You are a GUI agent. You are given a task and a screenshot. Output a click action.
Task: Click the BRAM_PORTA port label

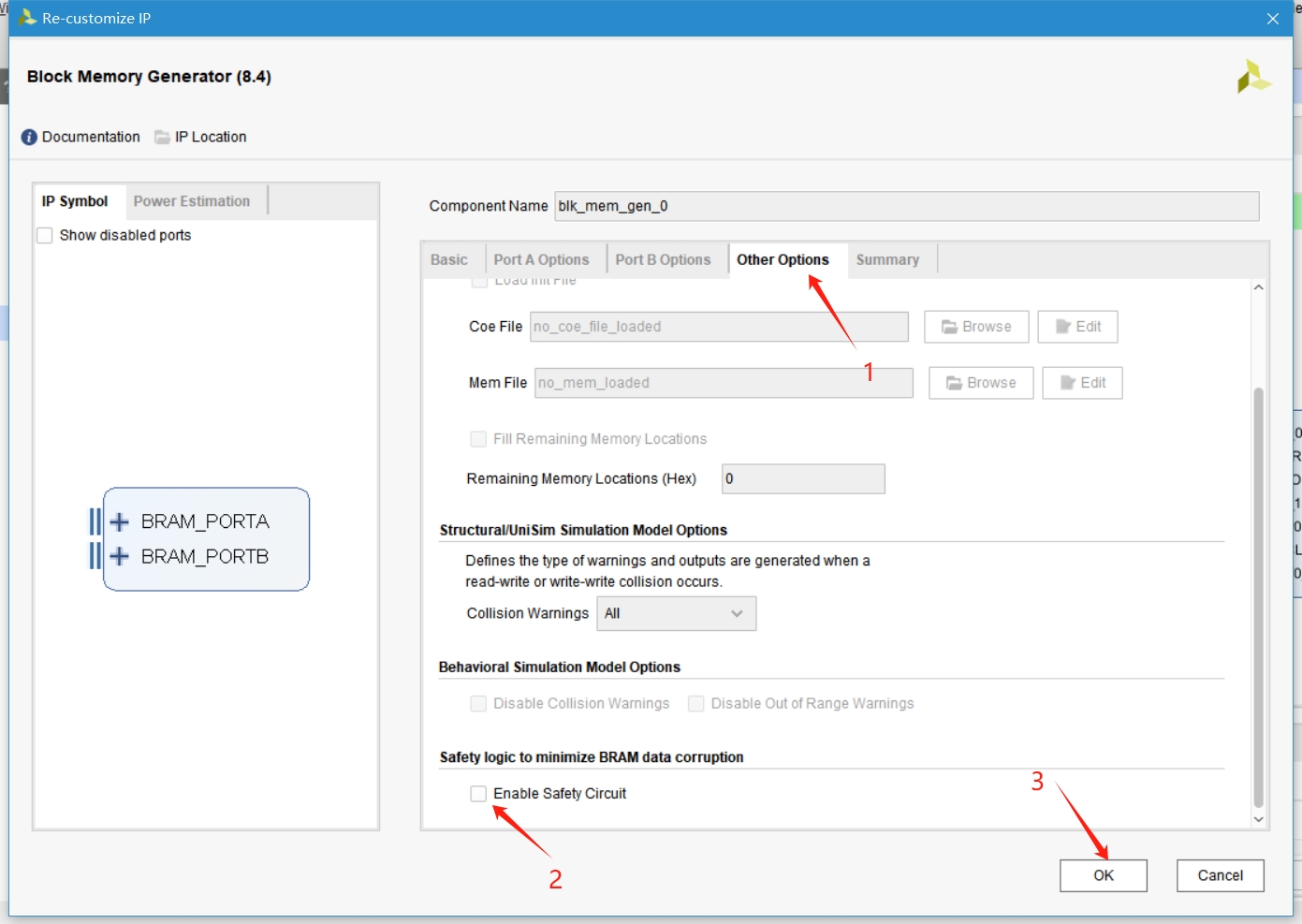(x=205, y=521)
